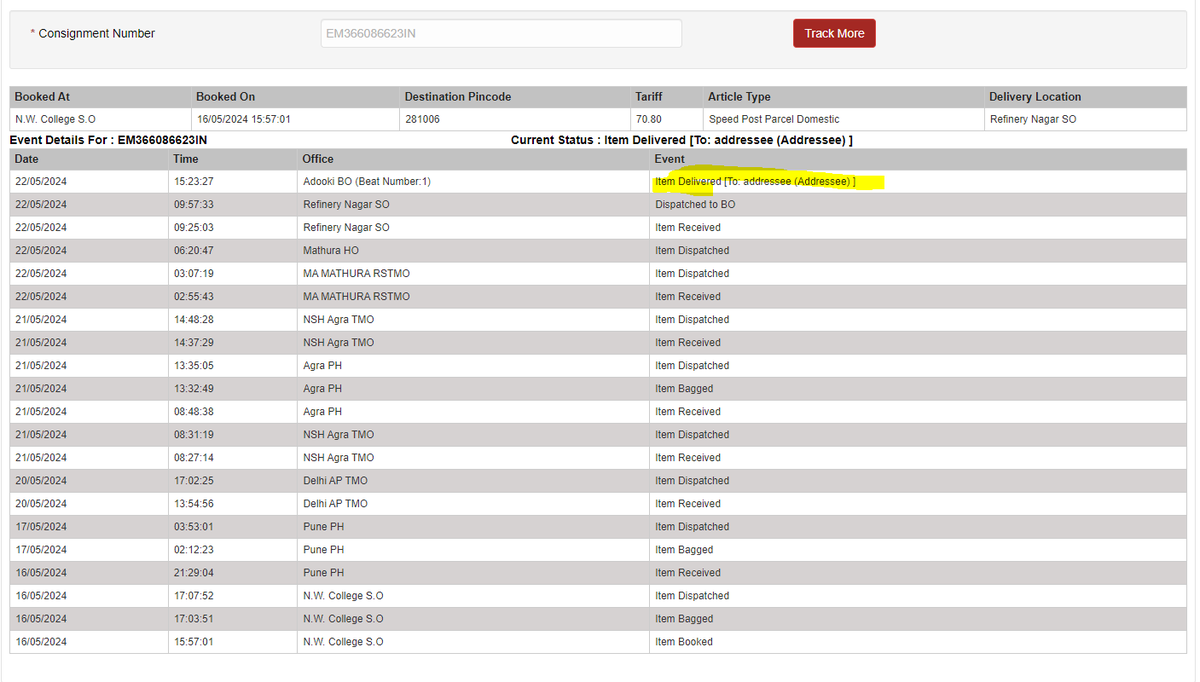Select Item Bagged event at 13:32:49
The image size is (1200, 682).
[x=918, y=389]
